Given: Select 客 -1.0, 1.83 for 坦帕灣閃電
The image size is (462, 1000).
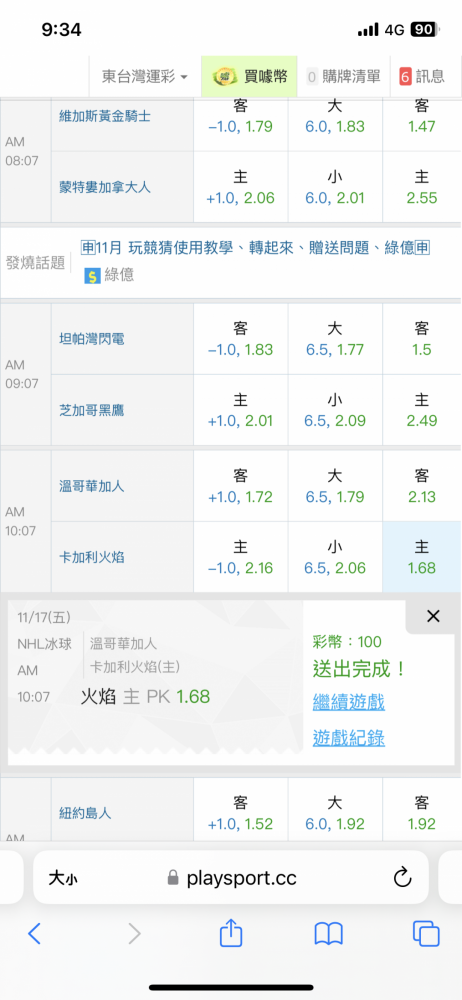Looking at the screenshot, I should 241,339.
